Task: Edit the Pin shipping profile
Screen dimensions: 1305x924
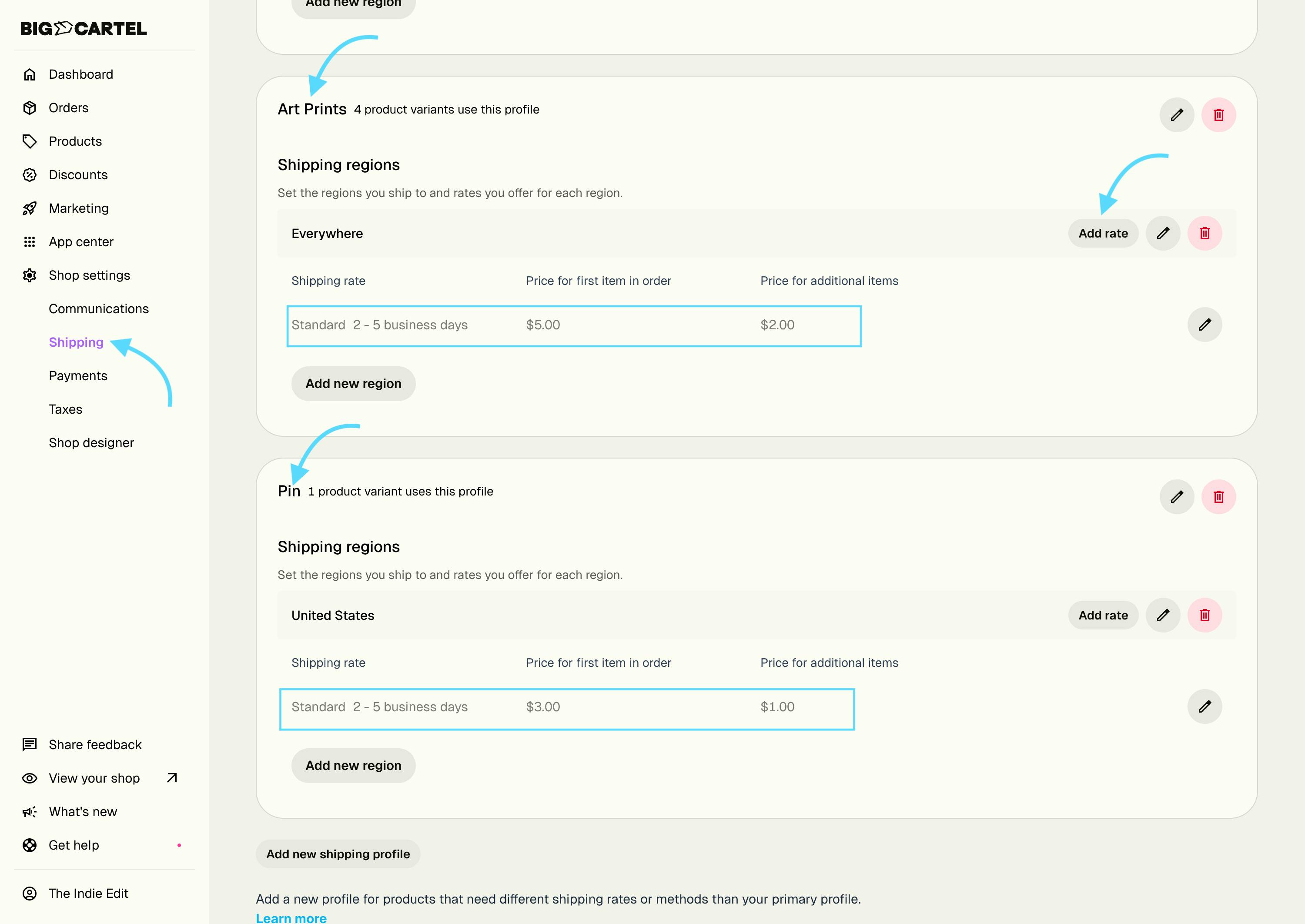Action: click(1176, 497)
